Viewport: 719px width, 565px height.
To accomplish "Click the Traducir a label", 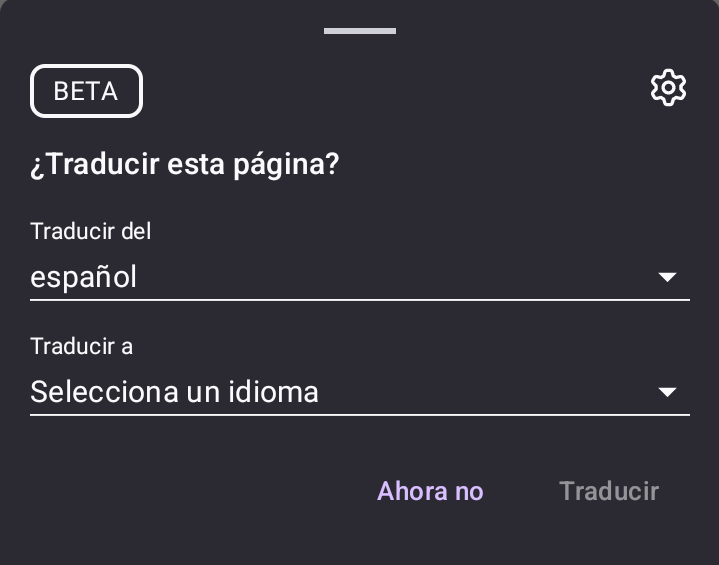I will tap(81, 346).
